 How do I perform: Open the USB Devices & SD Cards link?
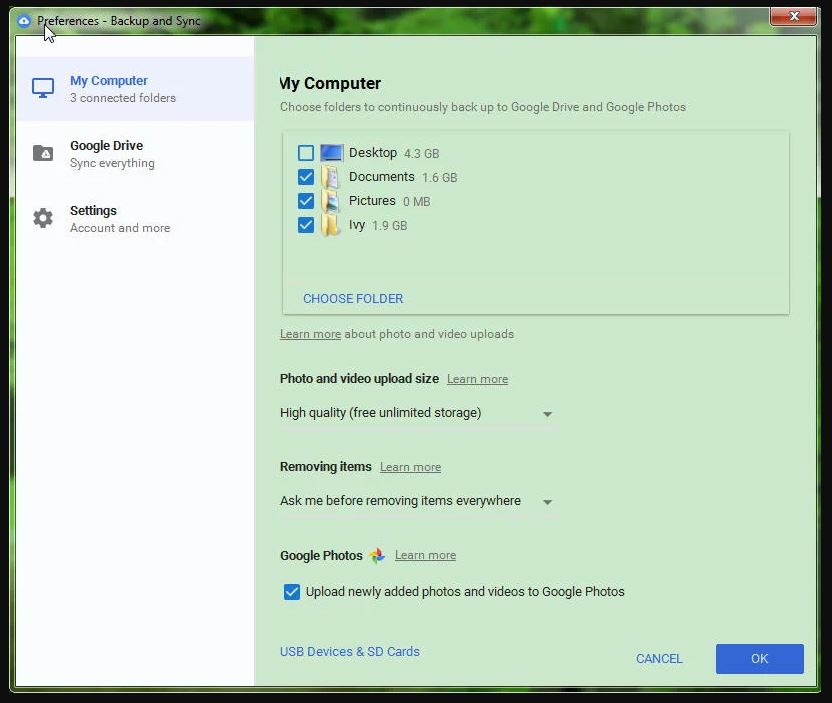point(350,652)
